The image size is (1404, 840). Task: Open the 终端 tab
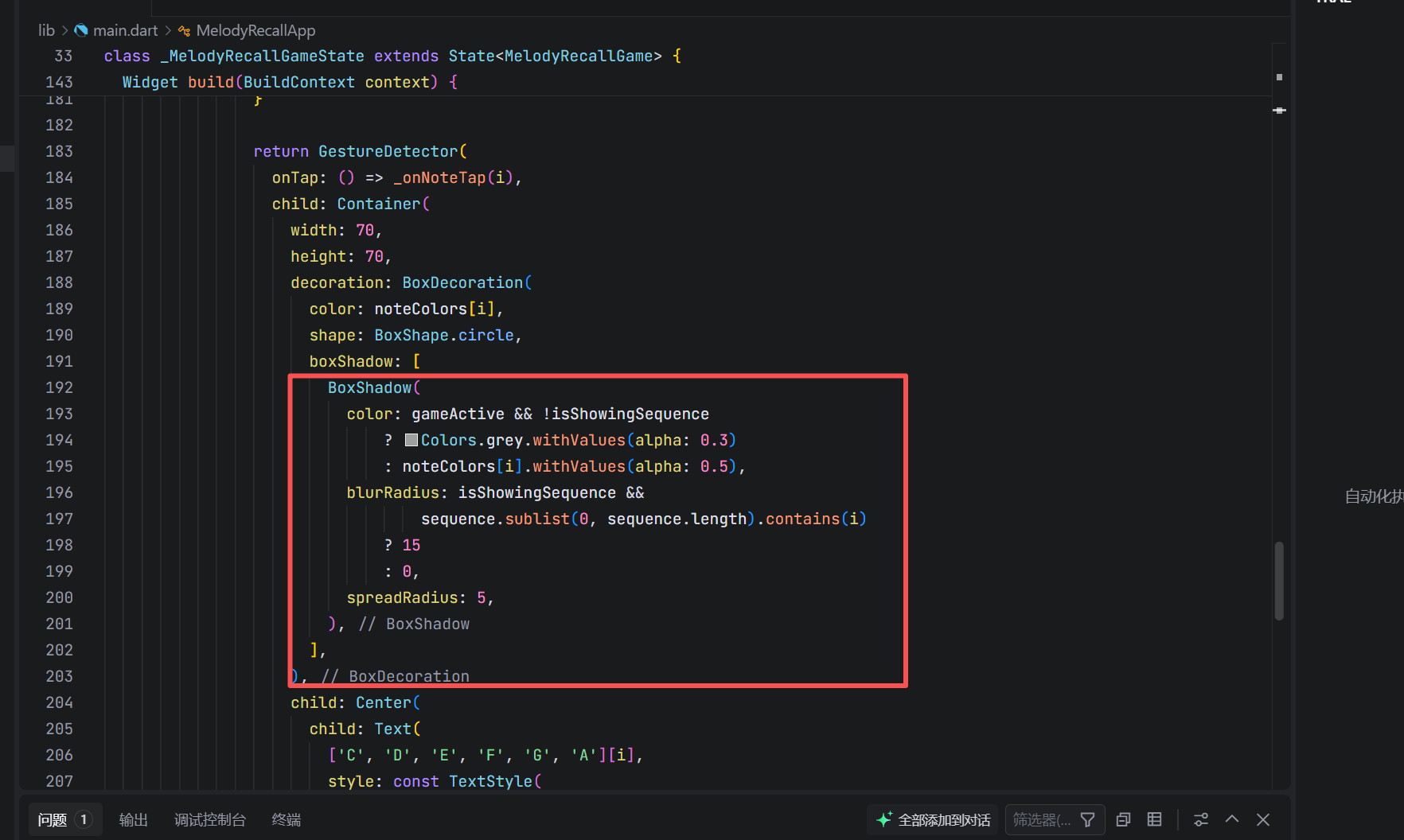[x=287, y=819]
